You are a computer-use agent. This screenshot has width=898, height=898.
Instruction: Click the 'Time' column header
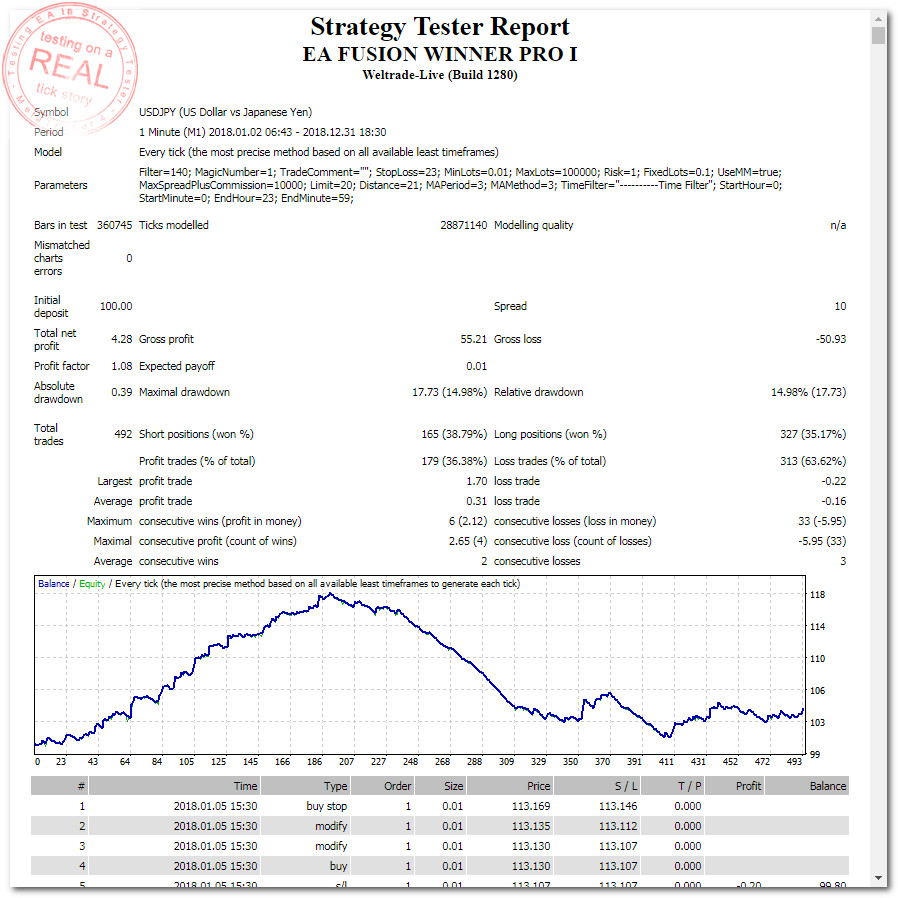[175, 786]
